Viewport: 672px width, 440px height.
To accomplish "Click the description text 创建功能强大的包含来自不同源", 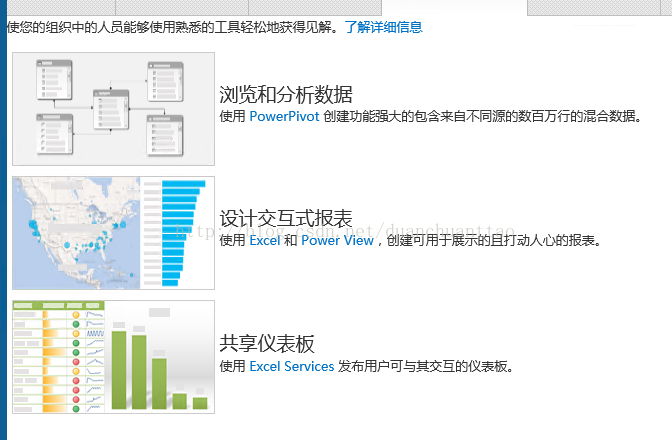I will (482, 117).
